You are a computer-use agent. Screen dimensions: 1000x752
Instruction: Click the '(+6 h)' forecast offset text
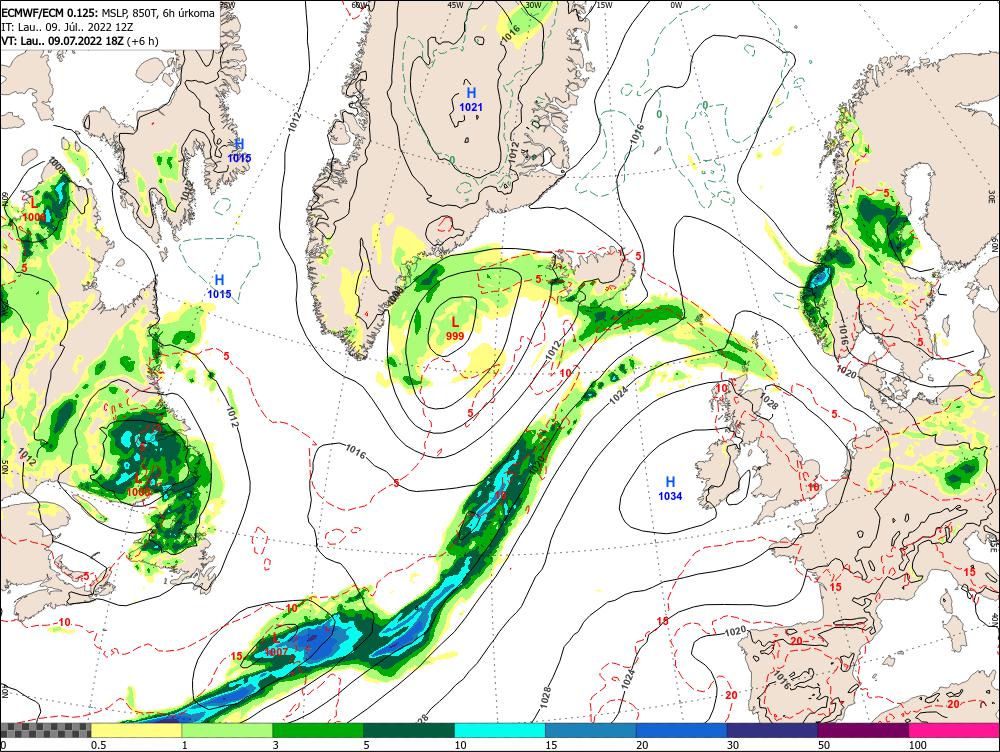[143, 41]
